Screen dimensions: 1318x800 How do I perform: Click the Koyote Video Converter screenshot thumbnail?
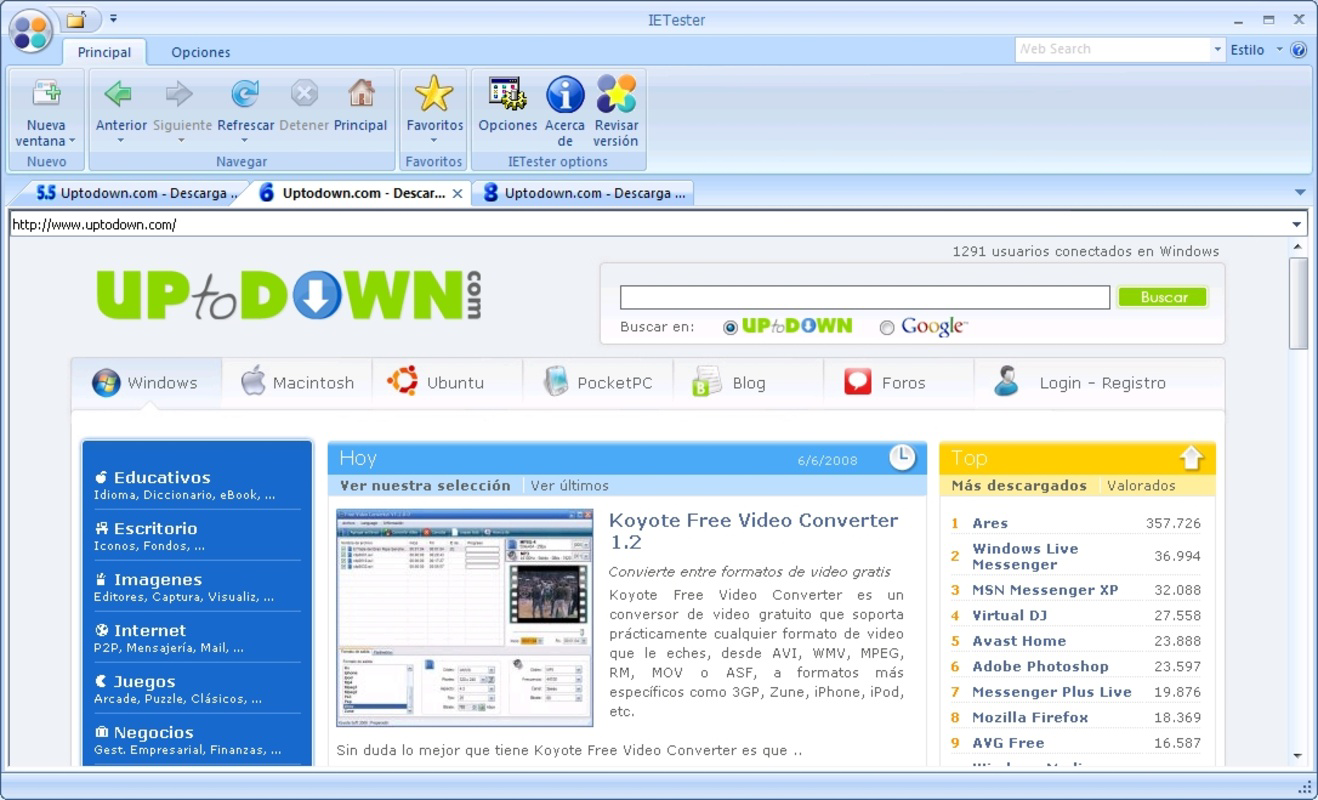465,618
